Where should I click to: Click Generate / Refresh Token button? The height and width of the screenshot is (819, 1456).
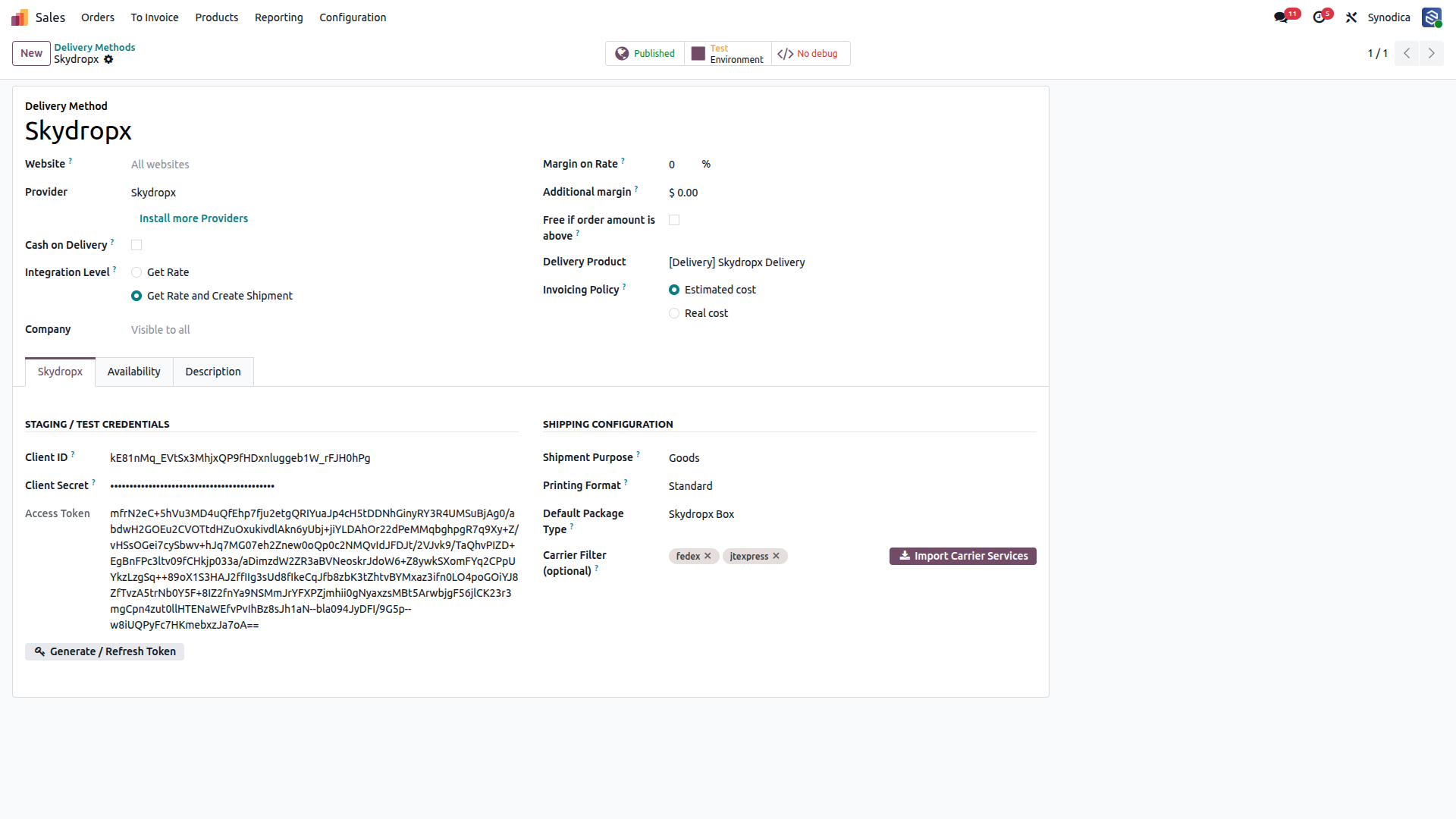coord(105,651)
